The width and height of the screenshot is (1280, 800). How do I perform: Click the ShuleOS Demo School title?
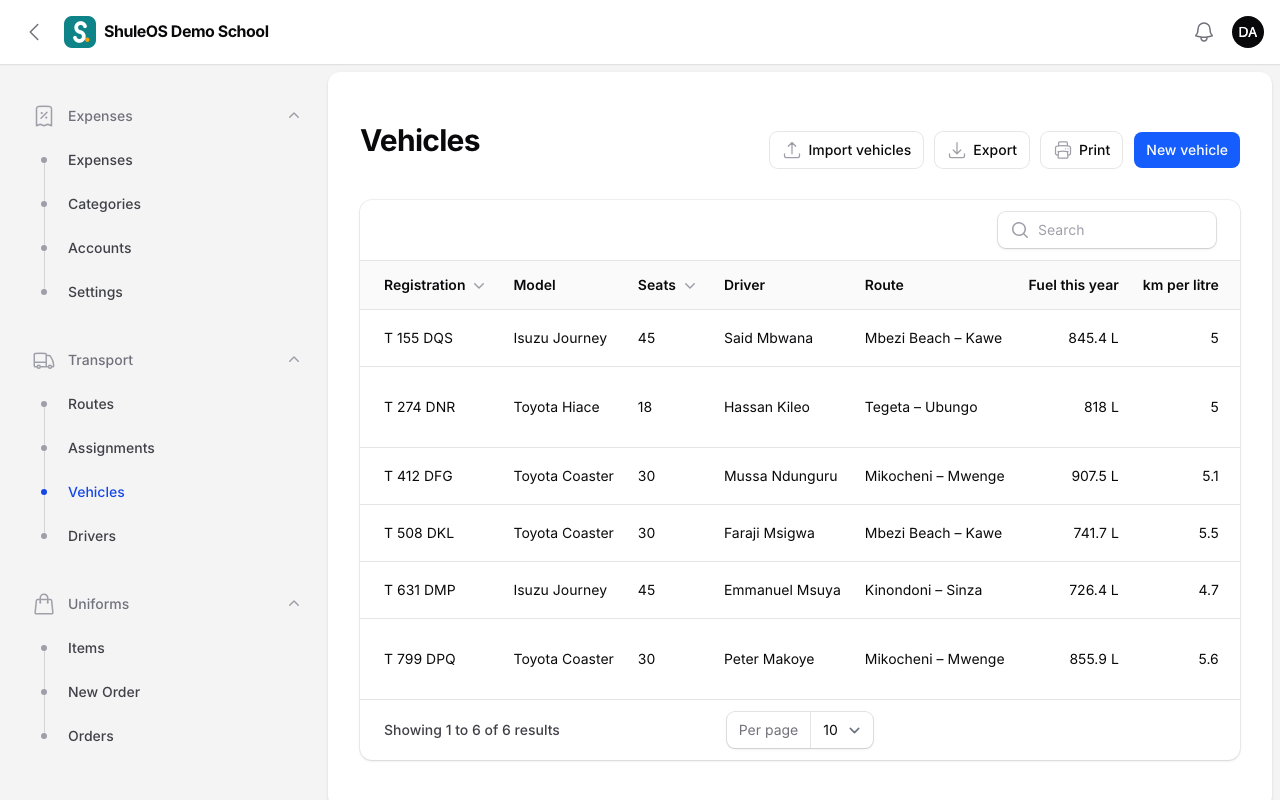[x=186, y=32]
